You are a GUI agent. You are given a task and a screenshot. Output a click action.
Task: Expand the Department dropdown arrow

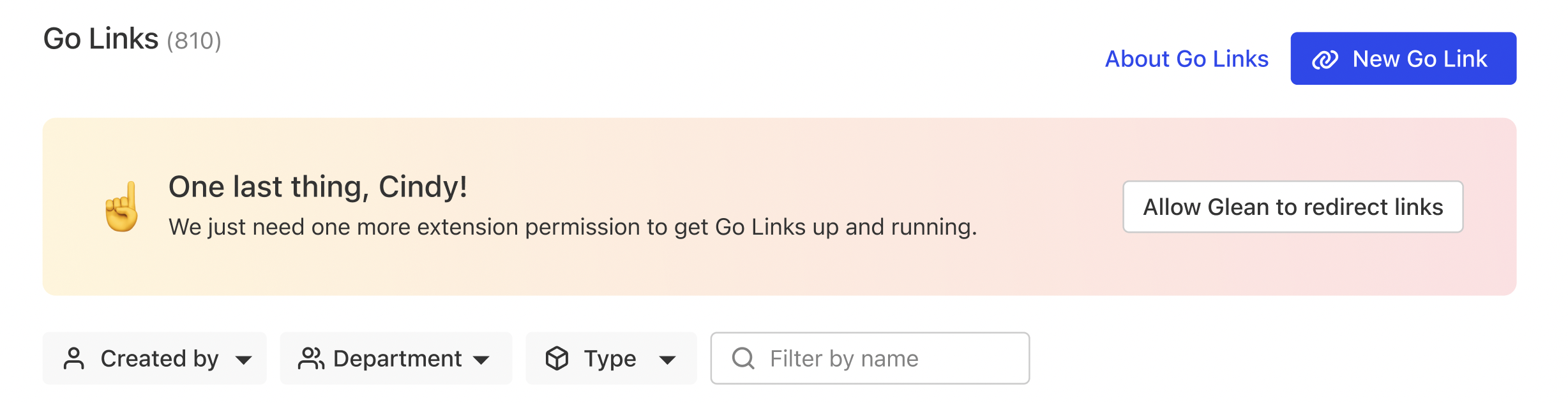(x=481, y=361)
